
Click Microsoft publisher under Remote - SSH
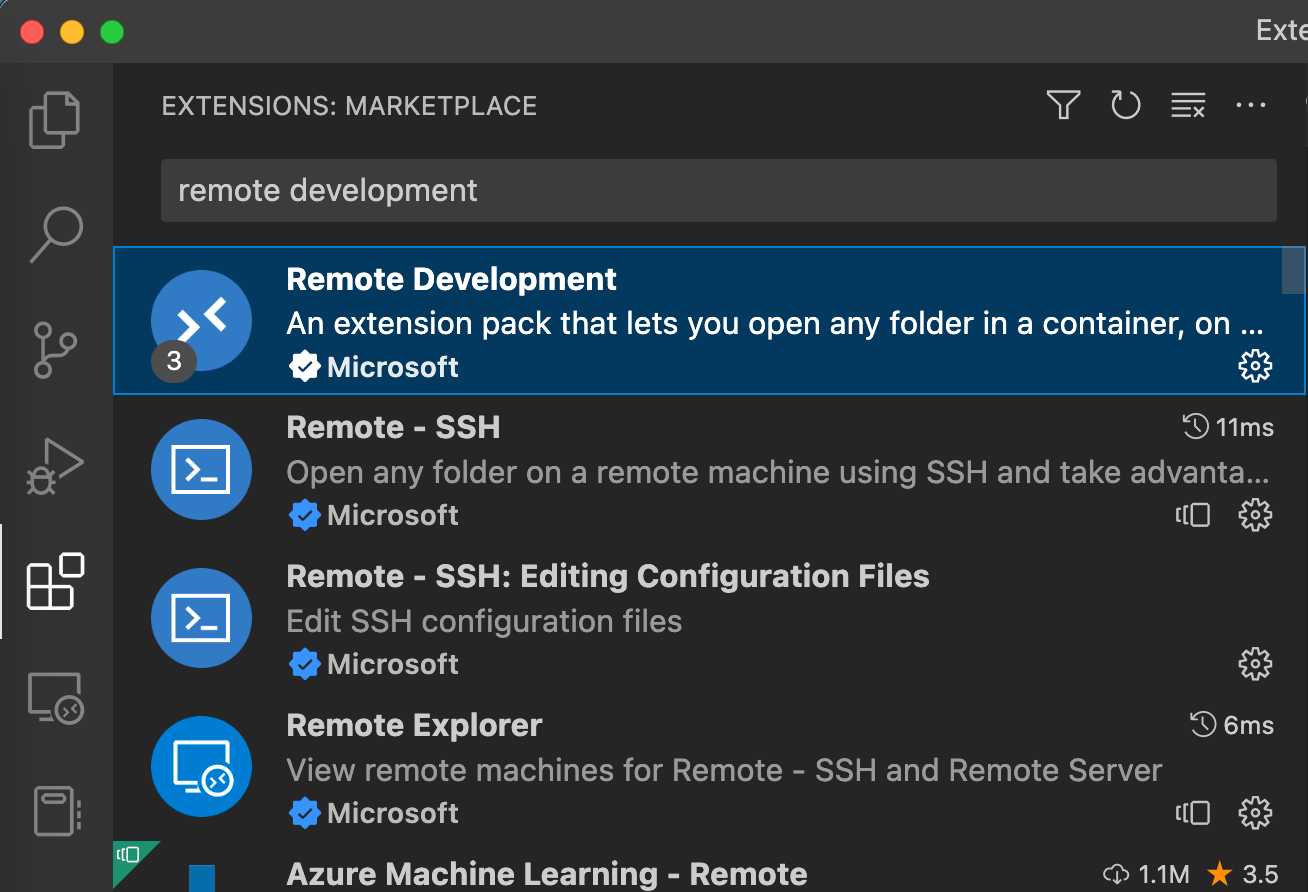393,515
